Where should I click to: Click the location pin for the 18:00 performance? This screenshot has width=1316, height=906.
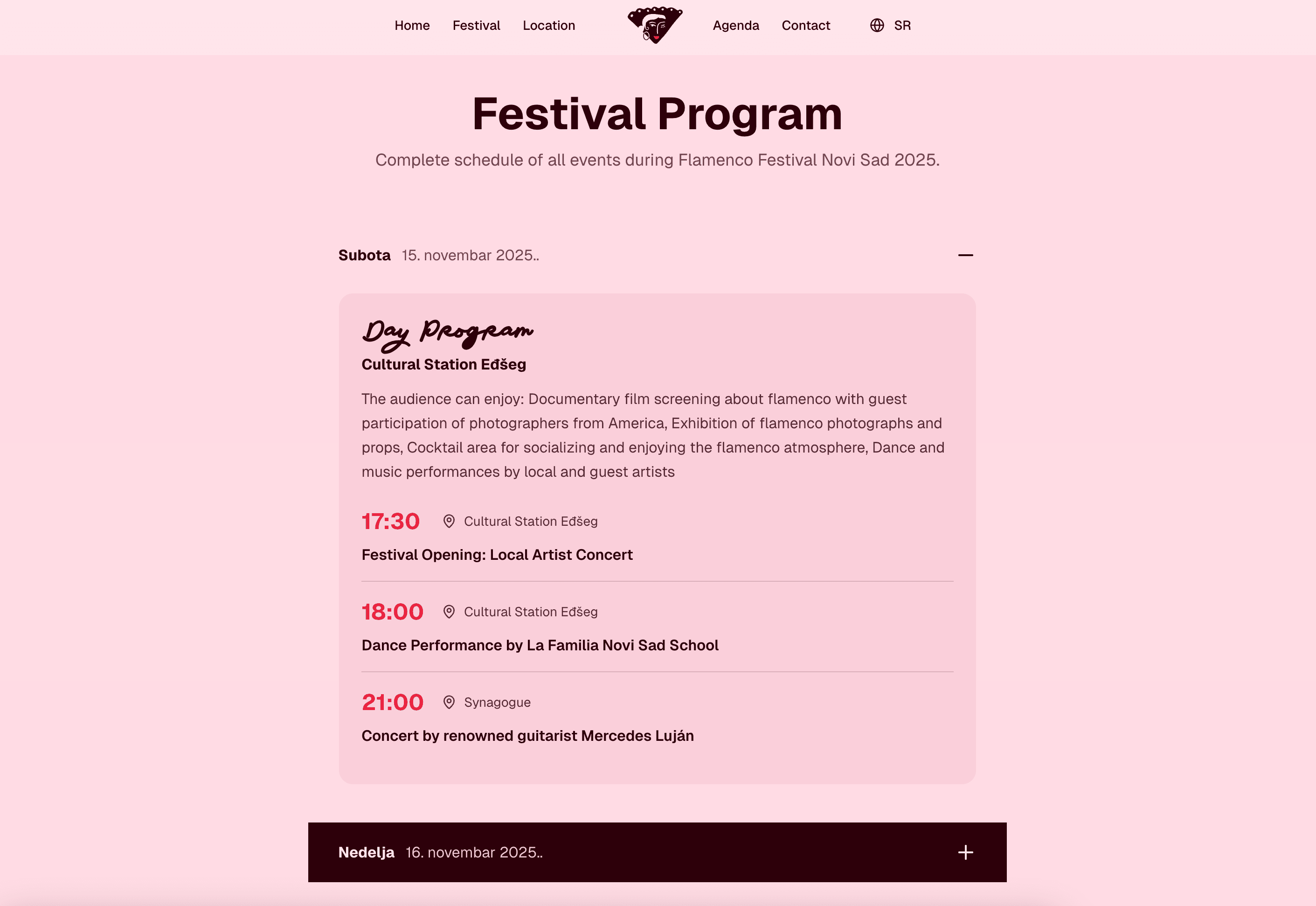(x=450, y=612)
